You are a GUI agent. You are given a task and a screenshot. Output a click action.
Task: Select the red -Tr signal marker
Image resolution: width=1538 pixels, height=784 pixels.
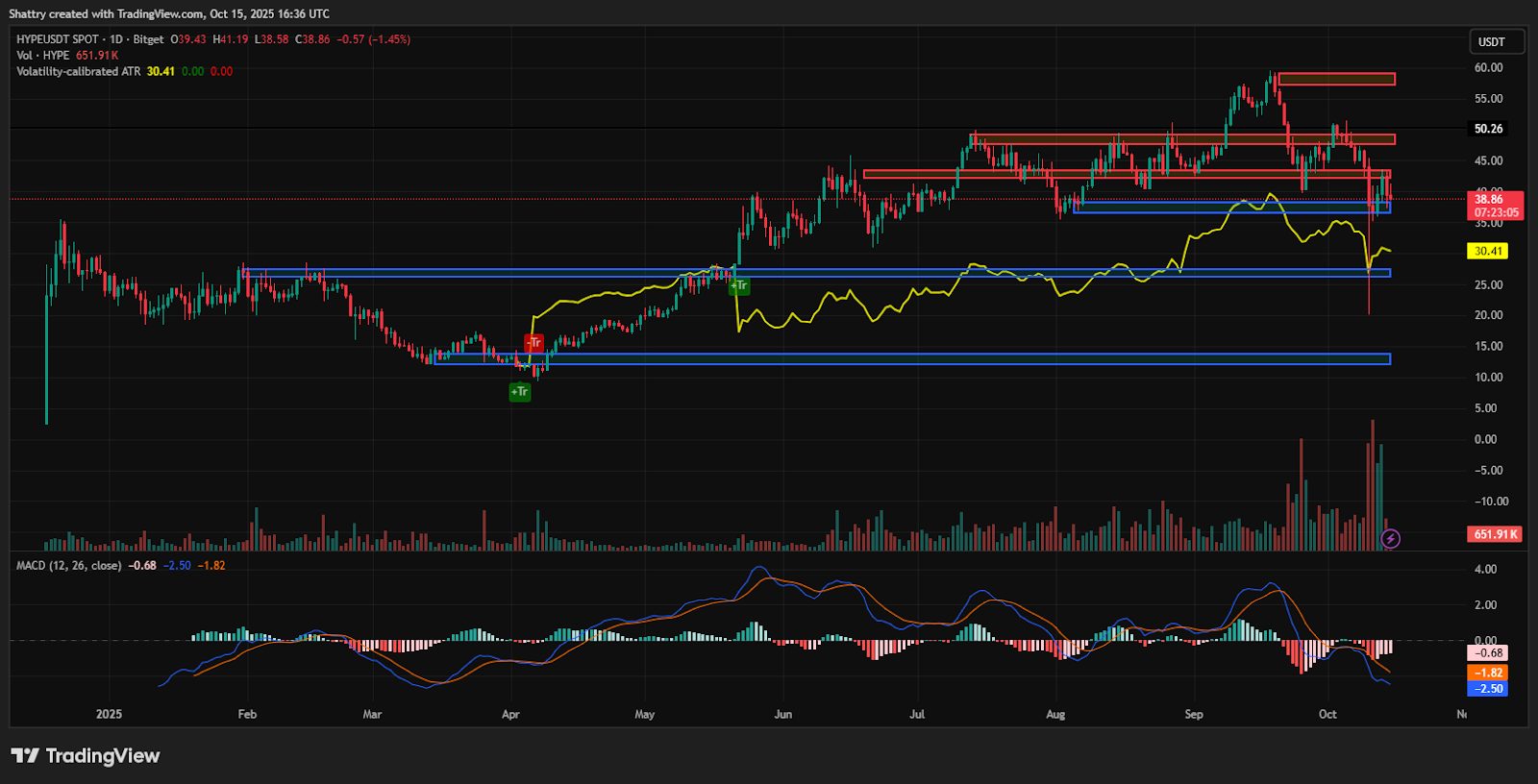(533, 343)
